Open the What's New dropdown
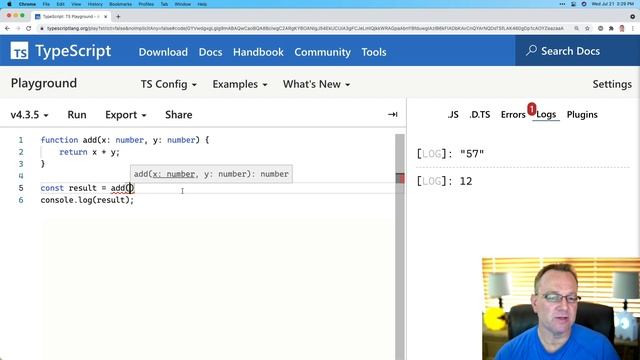Screen dimensions: 640x360 pos(316,84)
